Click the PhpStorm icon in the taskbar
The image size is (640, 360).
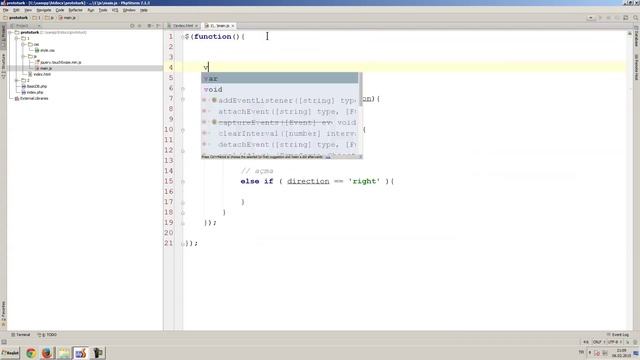81,353
